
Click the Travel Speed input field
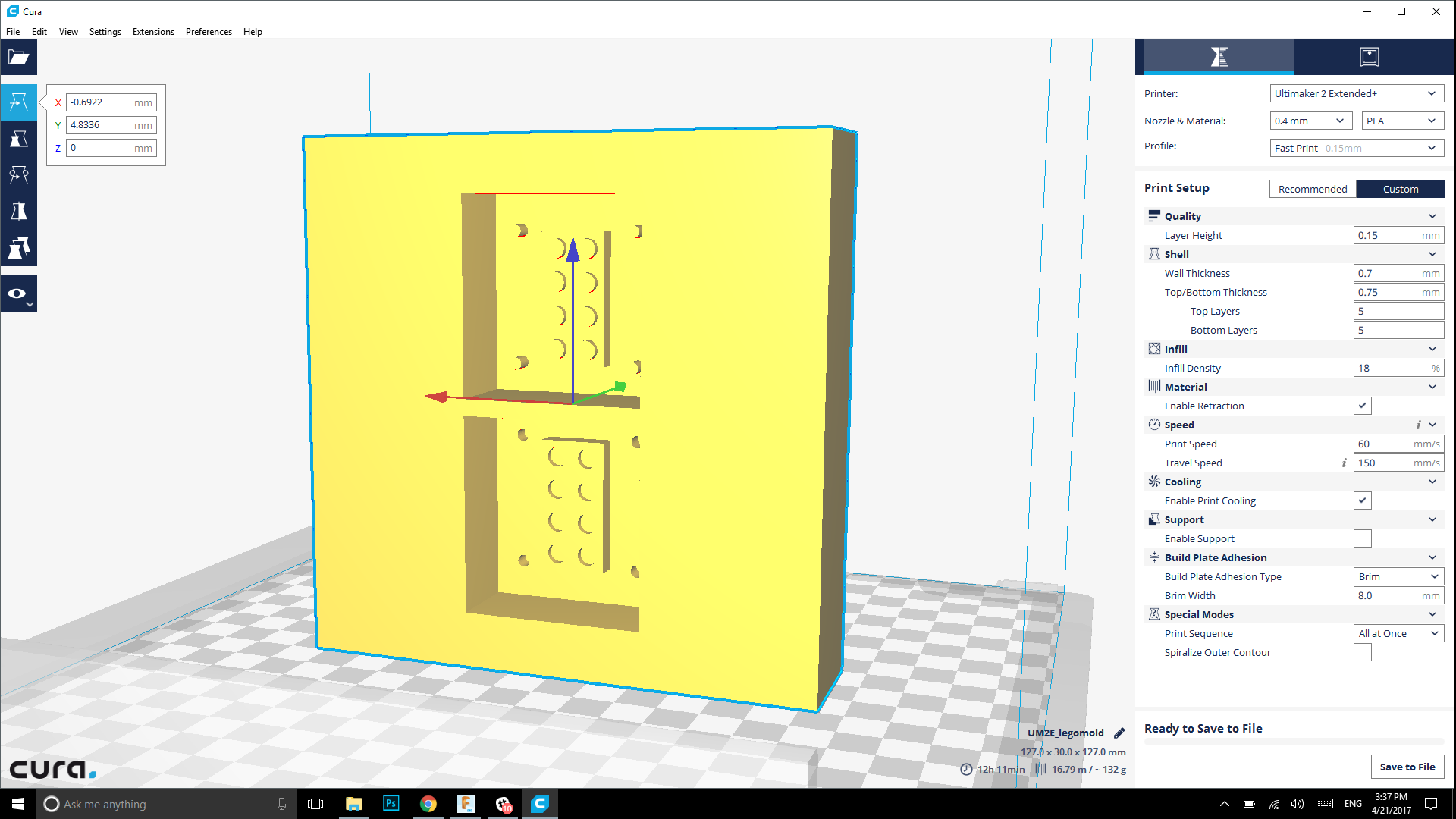(x=1398, y=463)
